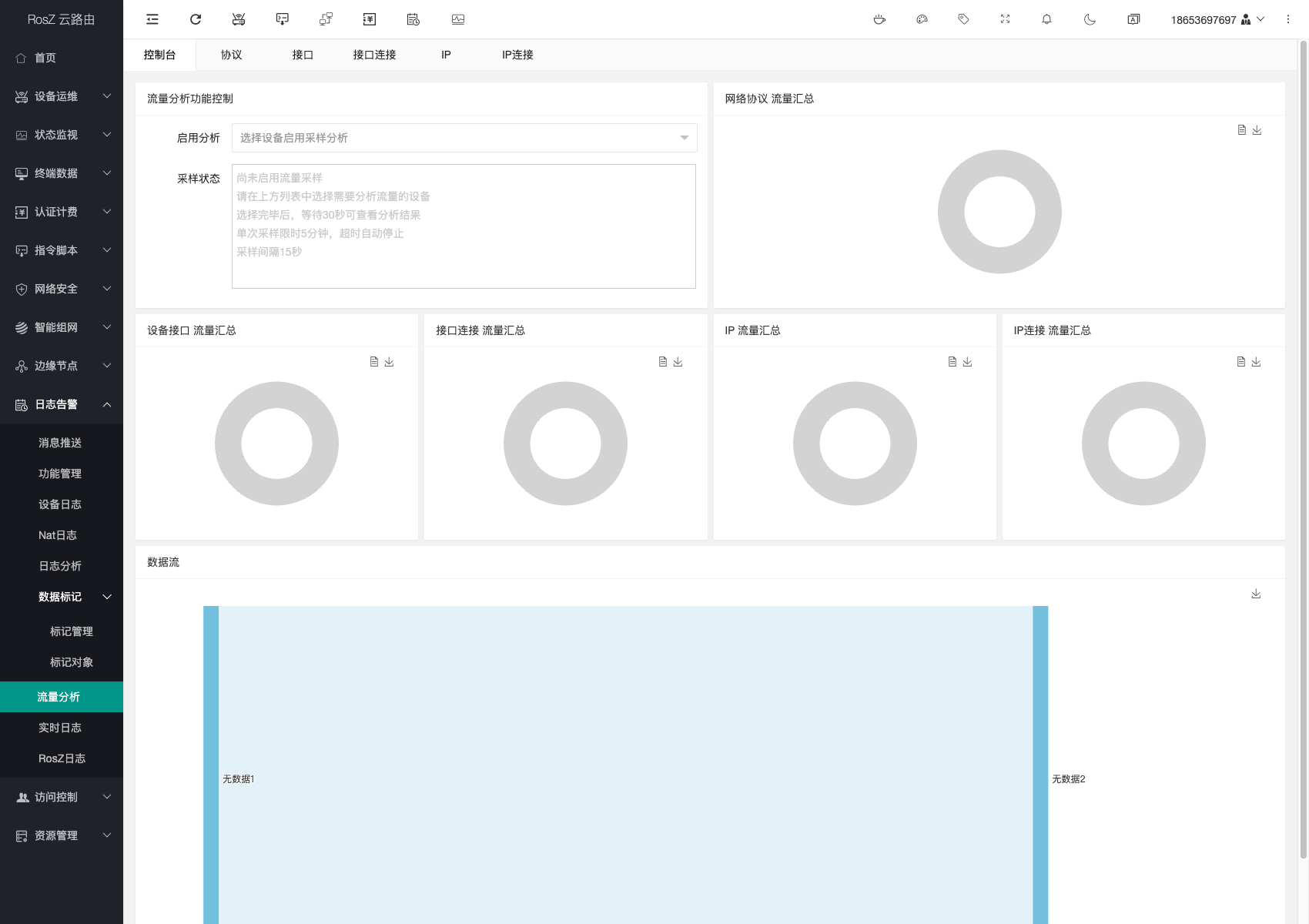Open 实时日志 in the sidebar
The image size is (1309, 924).
tap(60, 728)
